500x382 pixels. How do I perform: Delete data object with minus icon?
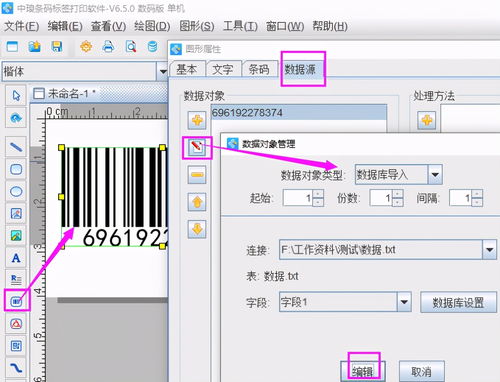[x=197, y=175]
